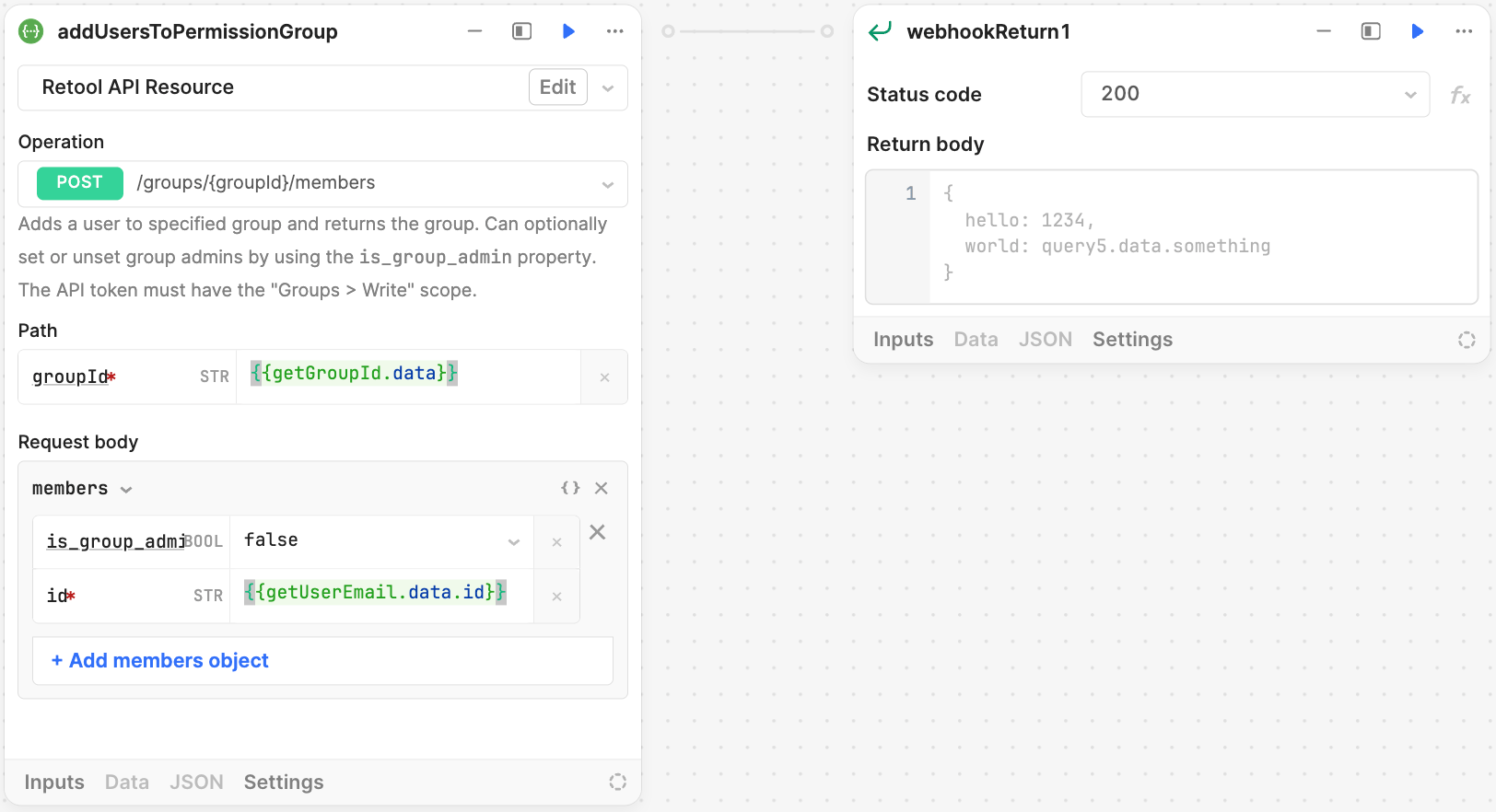Remove the members request body field
The width and height of the screenshot is (1496, 812).
[602, 488]
